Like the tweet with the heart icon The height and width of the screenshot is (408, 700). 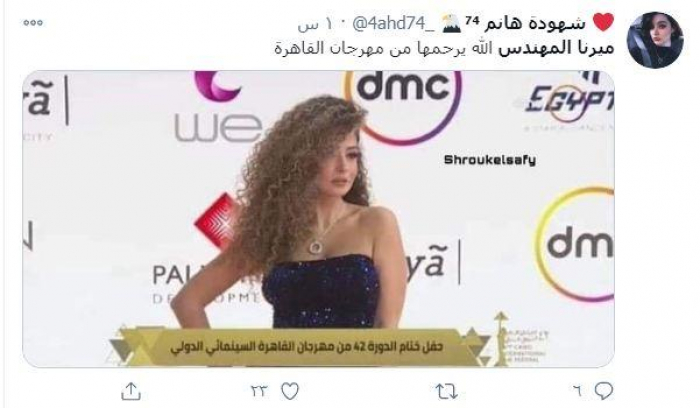tap(290, 391)
